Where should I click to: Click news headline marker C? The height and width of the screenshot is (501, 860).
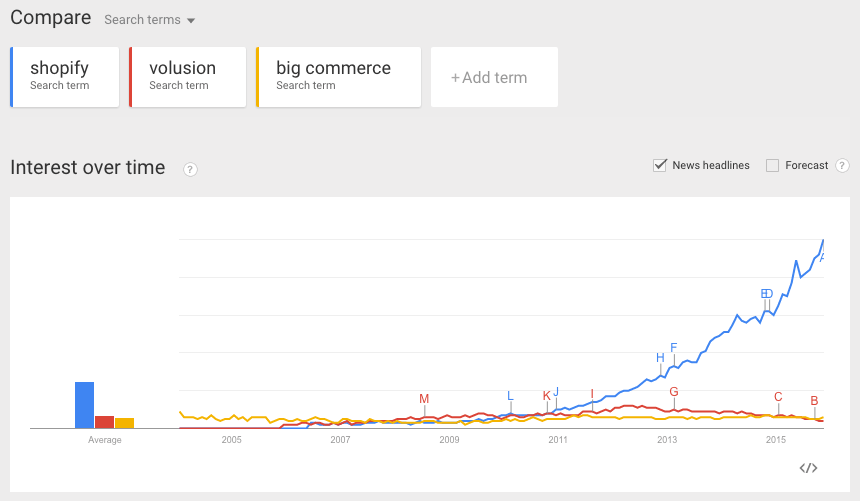(778, 397)
